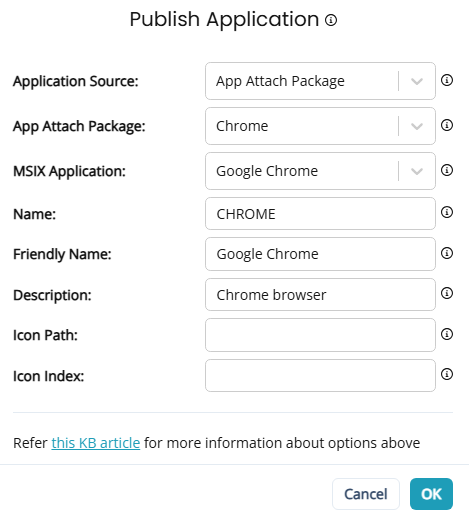This screenshot has width=469, height=517.
Task: Click info icon for App Attach Package
Action: [447, 125]
